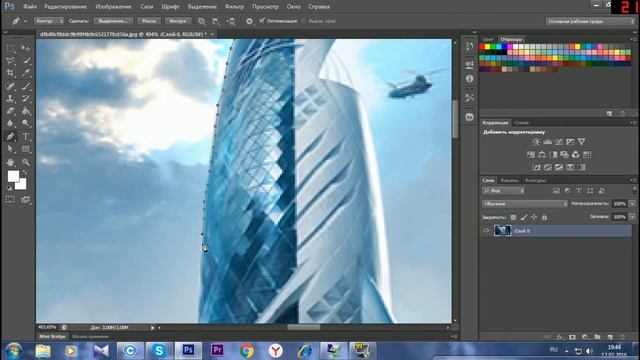Viewport: 640px width, 360px height.
Task: Click the path operations icon
Action: pos(202,21)
